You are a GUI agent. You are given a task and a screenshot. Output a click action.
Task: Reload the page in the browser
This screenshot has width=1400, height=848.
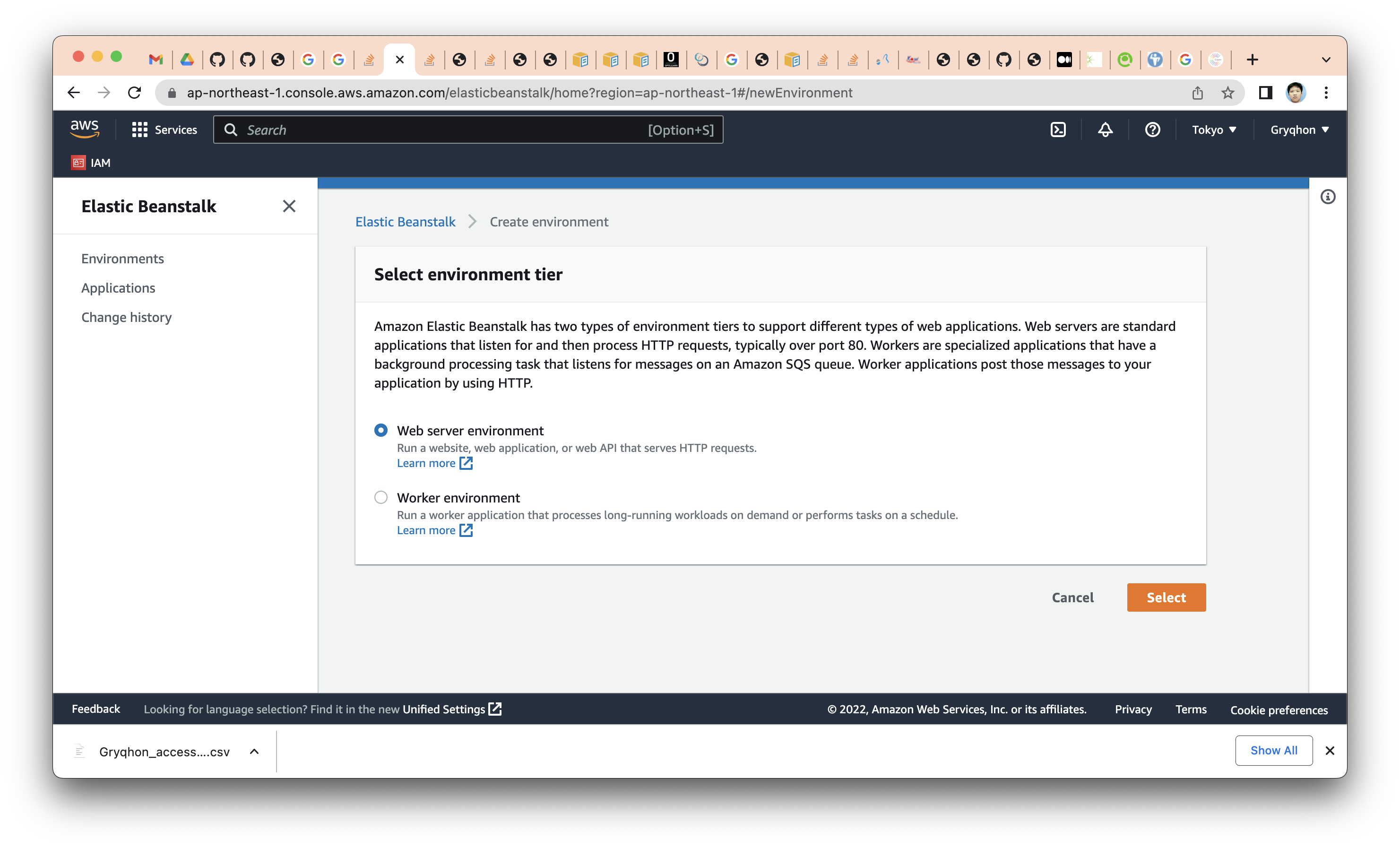[x=134, y=92]
